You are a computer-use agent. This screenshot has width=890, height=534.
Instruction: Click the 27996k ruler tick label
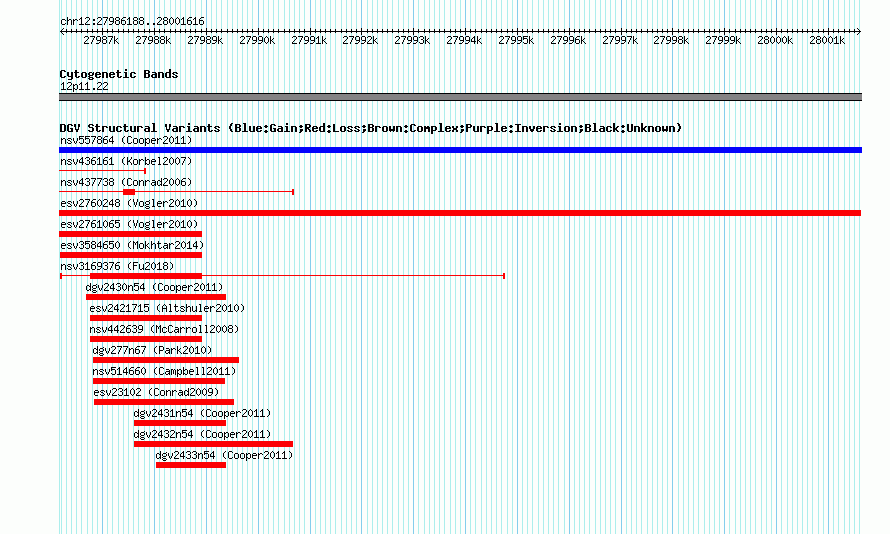tap(568, 40)
